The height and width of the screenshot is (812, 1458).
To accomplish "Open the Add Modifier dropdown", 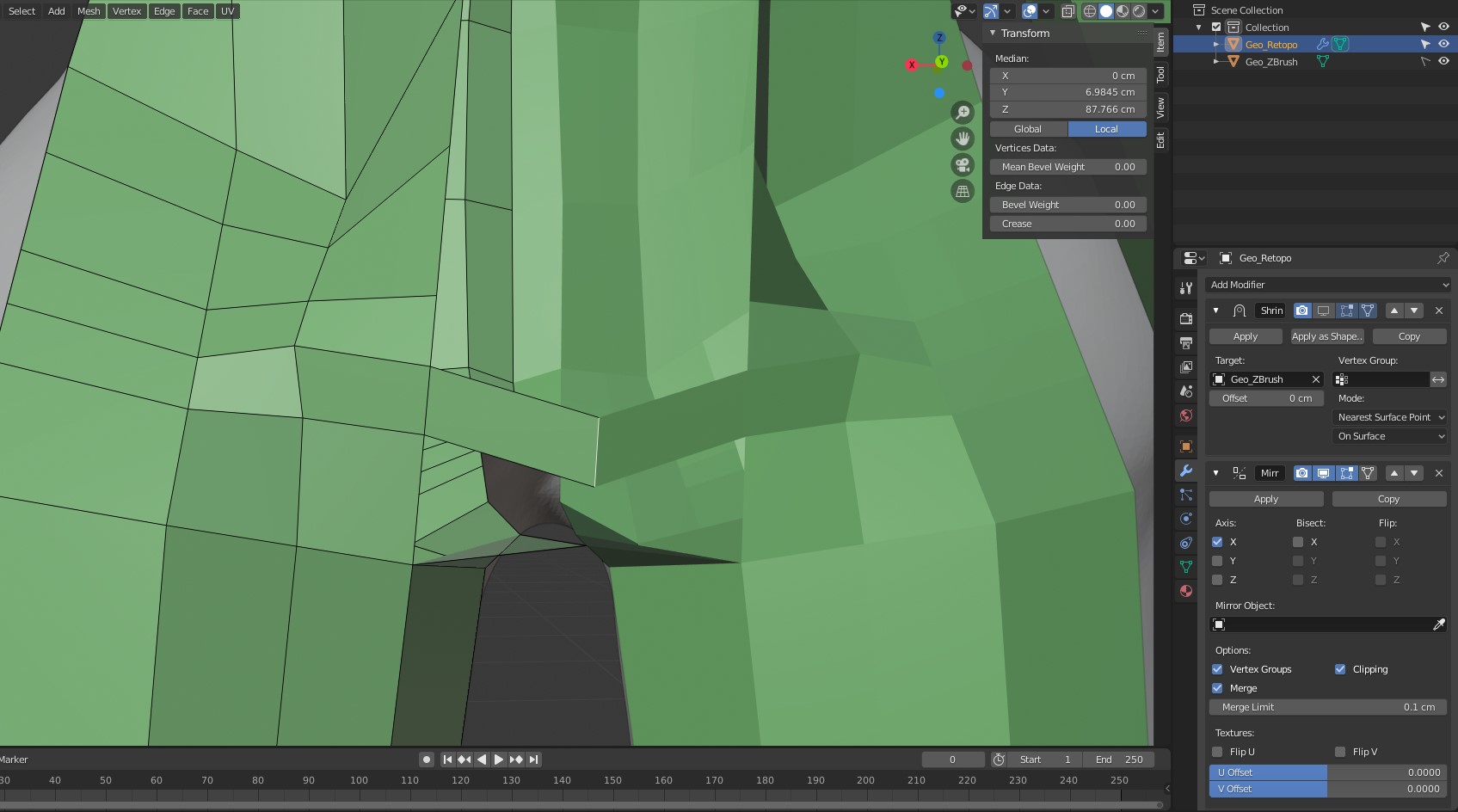I will (1329, 285).
